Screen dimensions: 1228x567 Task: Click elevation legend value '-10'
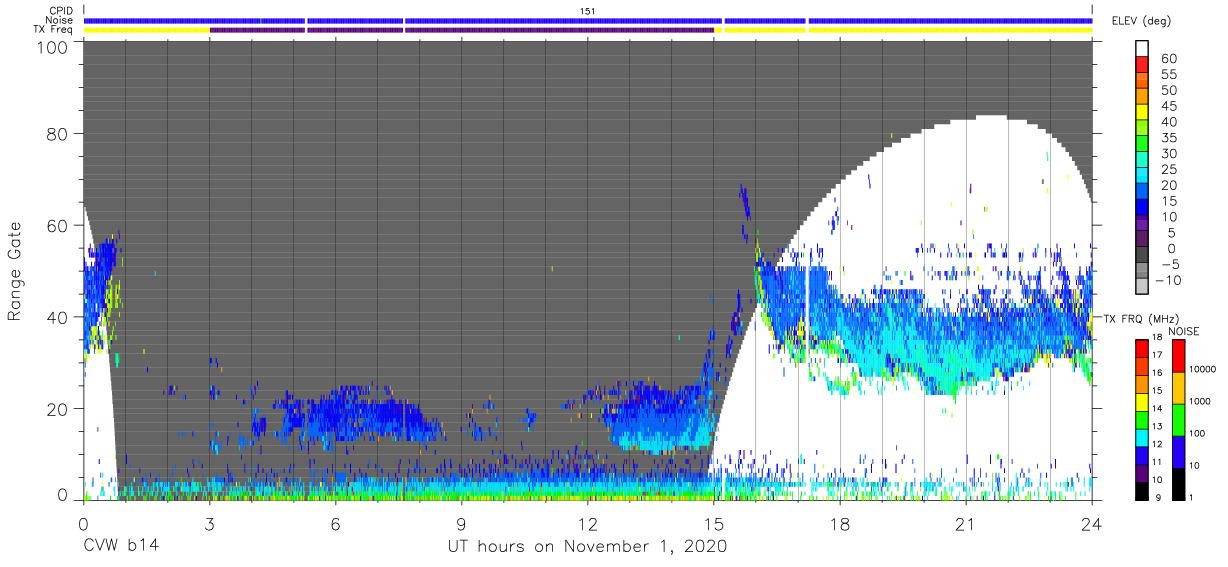pyautogui.click(x=1170, y=280)
